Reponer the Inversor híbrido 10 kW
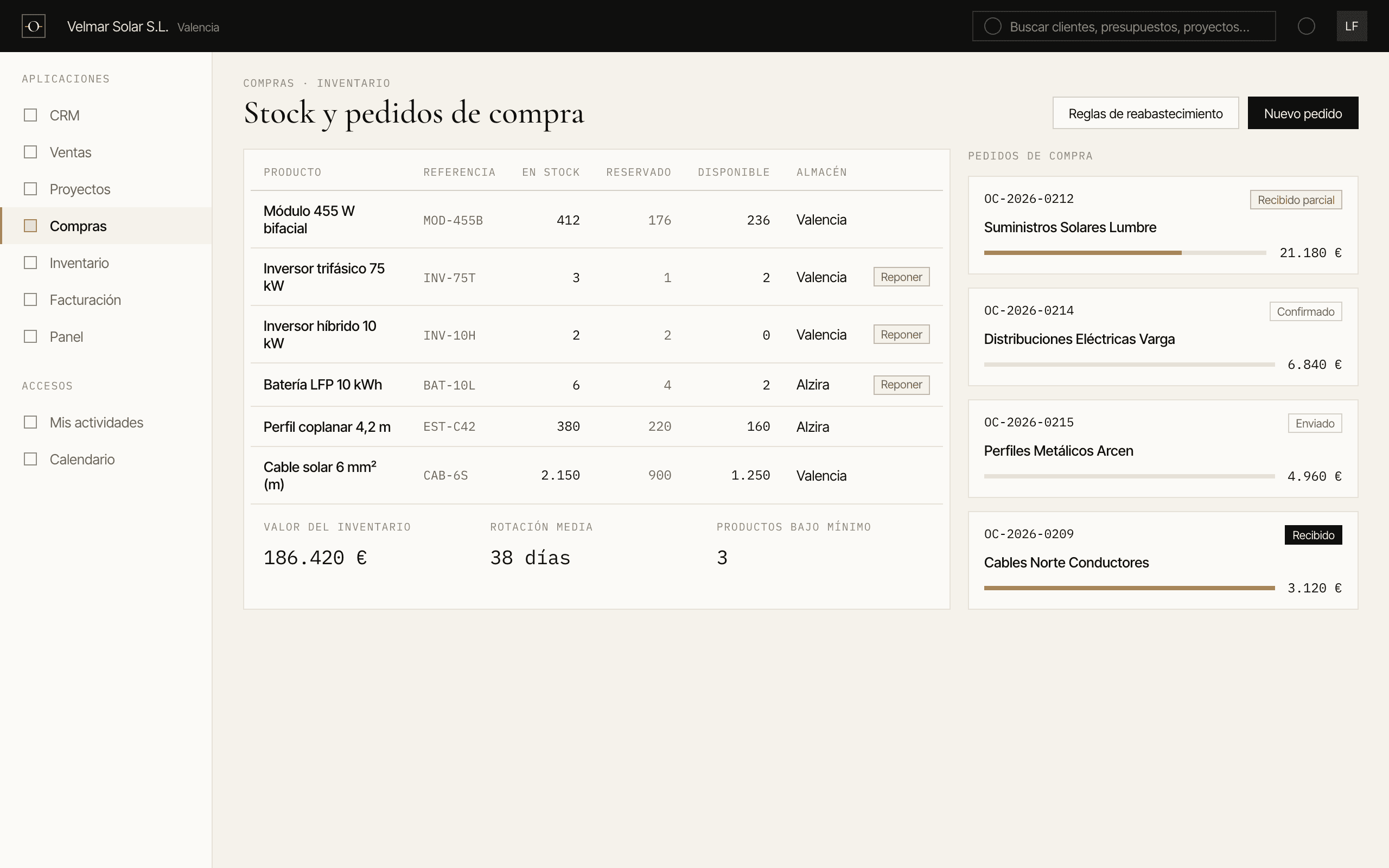Screen dimensions: 1389x868 point(901,334)
